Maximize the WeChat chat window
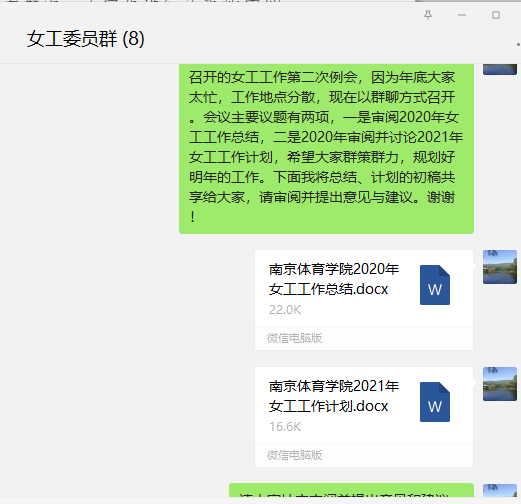Viewport: 521px width, 504px height. [496, 15]
